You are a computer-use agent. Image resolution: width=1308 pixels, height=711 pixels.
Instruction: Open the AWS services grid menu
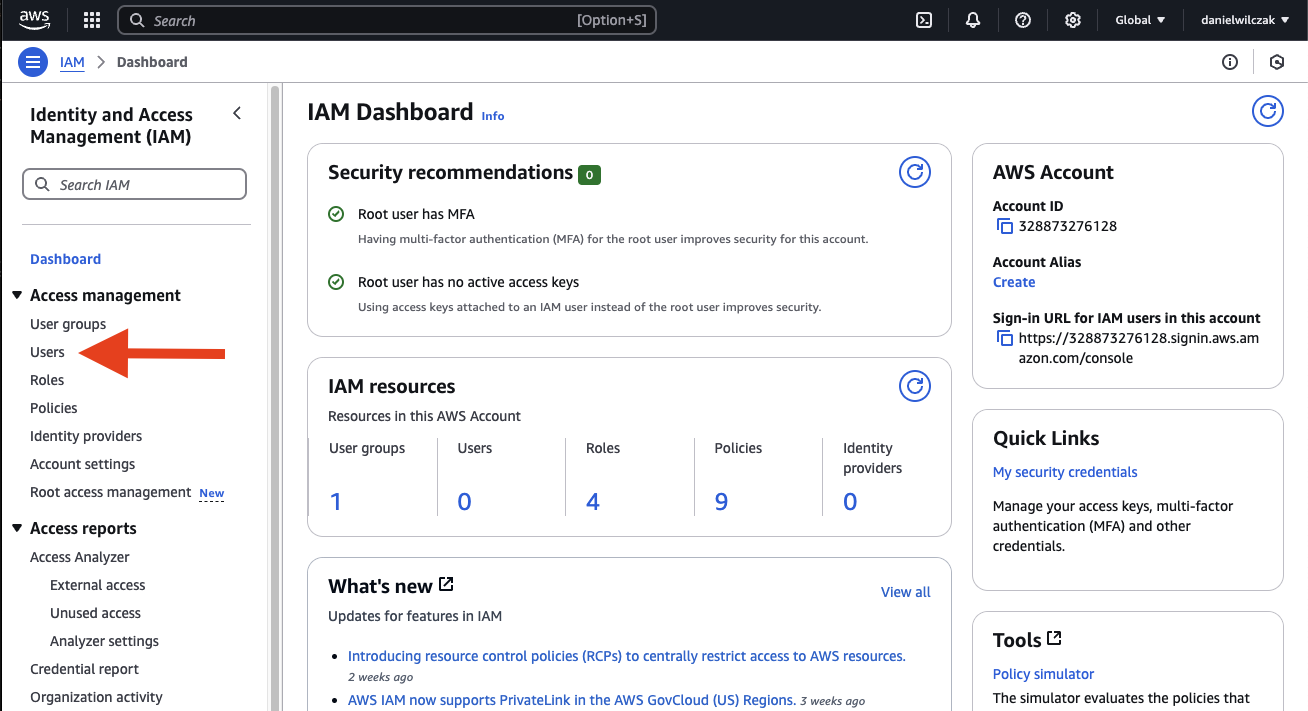pyautogui.click(x=92, y=20)
